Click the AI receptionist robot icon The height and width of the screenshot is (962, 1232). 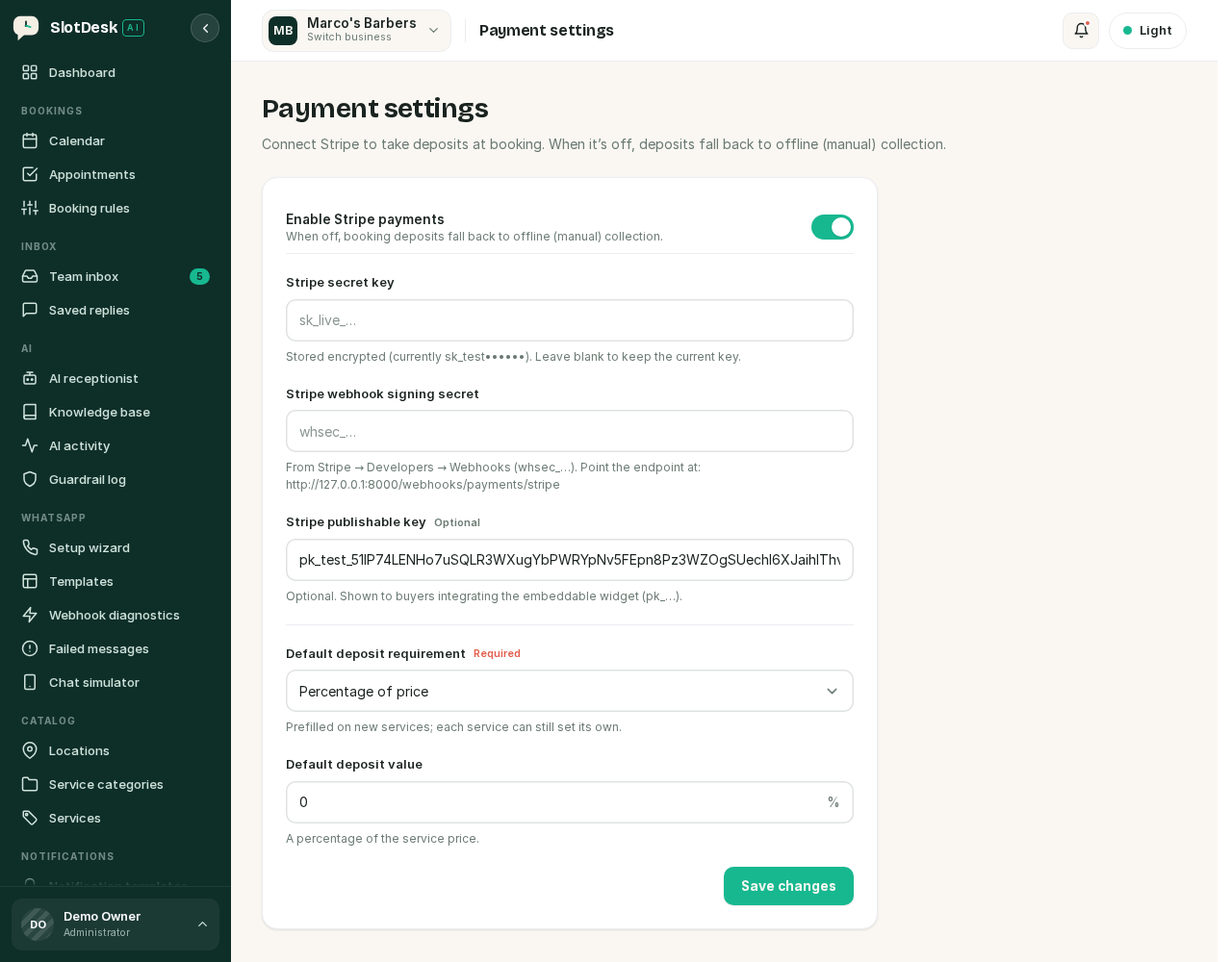coord(30,378)
